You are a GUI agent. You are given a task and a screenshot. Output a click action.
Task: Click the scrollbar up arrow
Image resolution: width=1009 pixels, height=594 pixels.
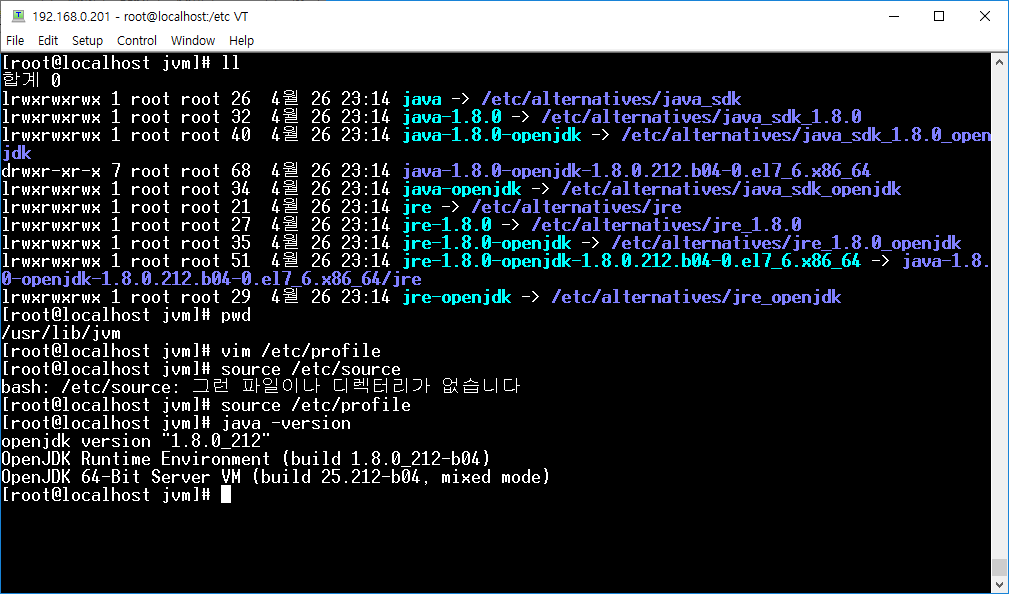[x=1000, y=62]
